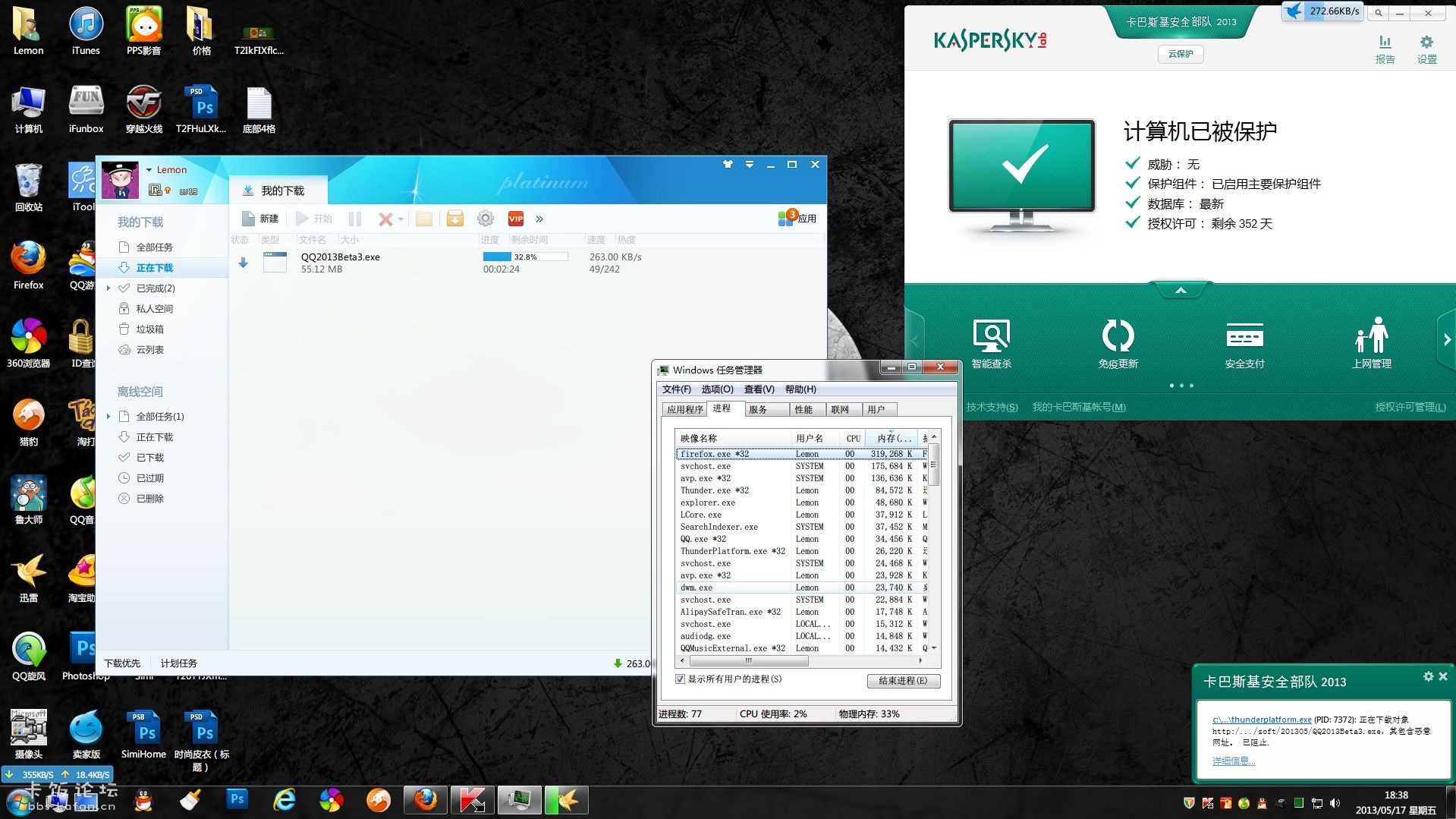Click the red VIP icon in Xunlei toolbar

pyautogui.click(x=516, y=219)
